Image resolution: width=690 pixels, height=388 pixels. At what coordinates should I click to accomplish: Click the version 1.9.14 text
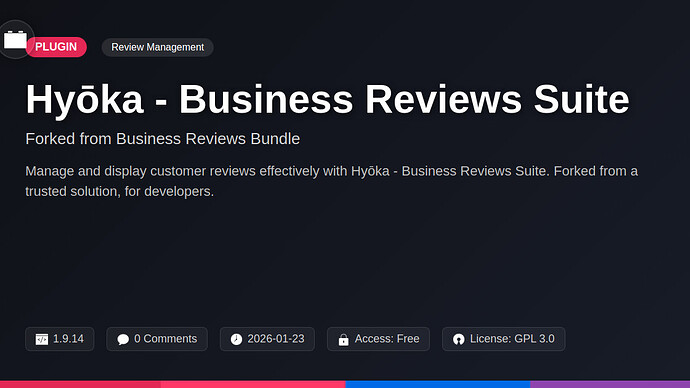(x=68, y=339)
